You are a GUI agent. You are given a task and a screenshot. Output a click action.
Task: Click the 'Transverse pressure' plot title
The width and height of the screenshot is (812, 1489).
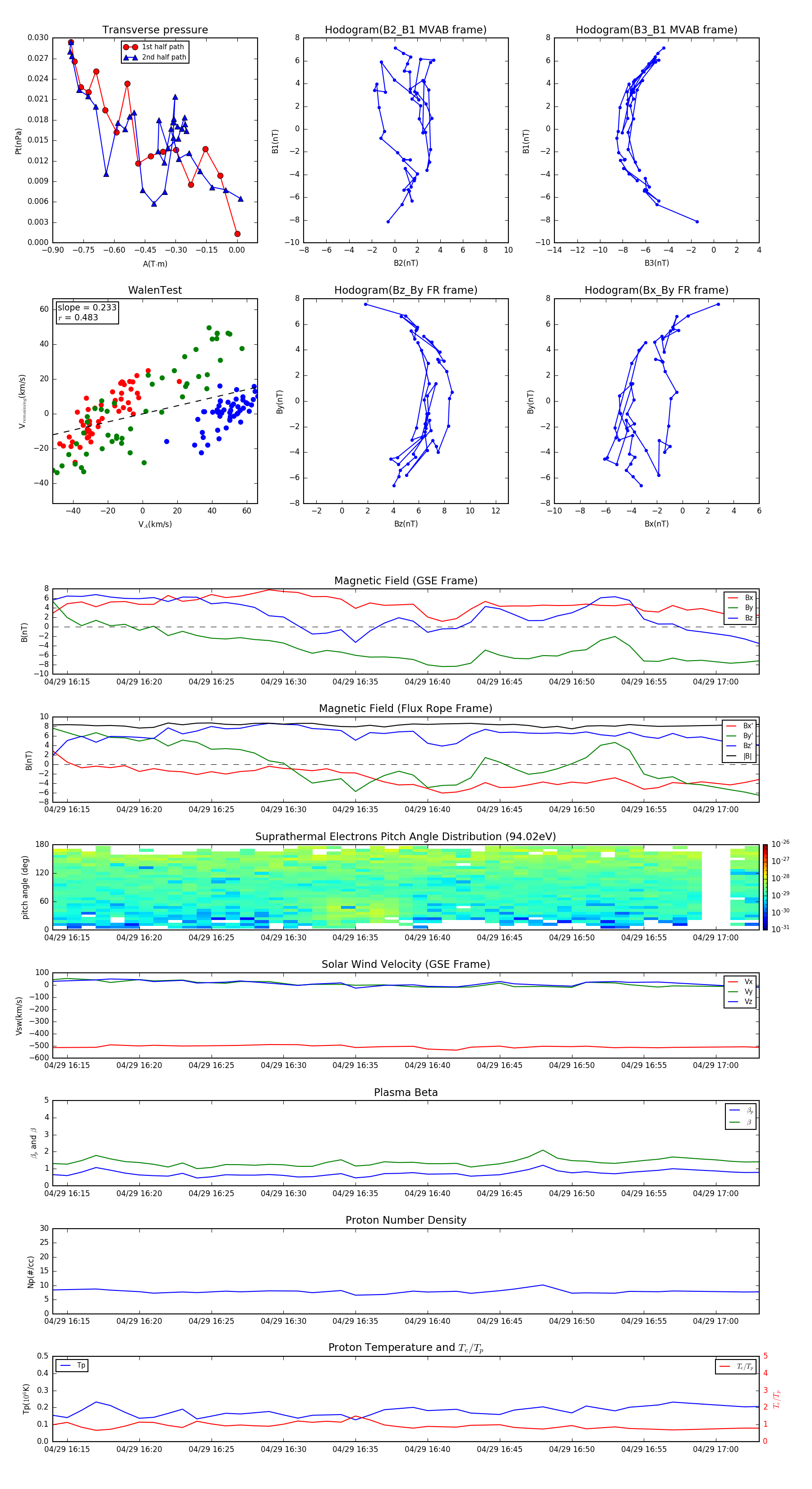click(155, 30)
